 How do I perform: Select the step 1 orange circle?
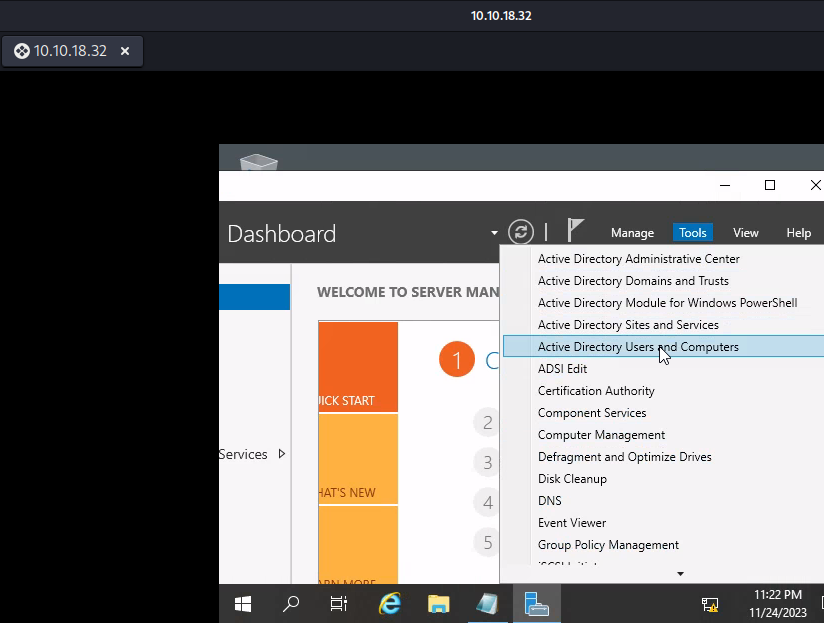(x=457, y=359)
